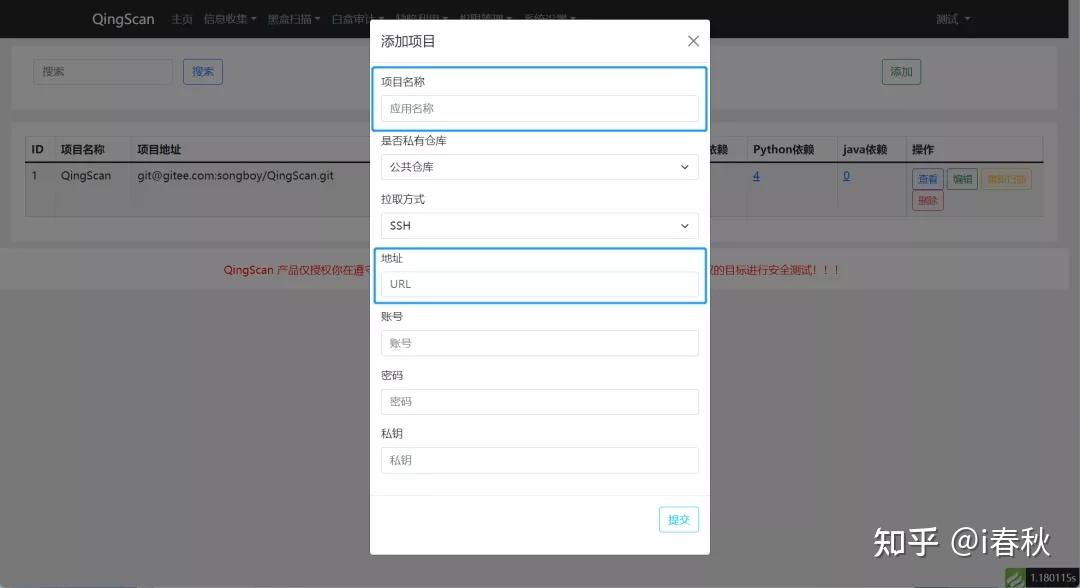The height and width of the screenshot is (588, 1080).
Task: Click the 提交 submit button
Action: point(678,519)
